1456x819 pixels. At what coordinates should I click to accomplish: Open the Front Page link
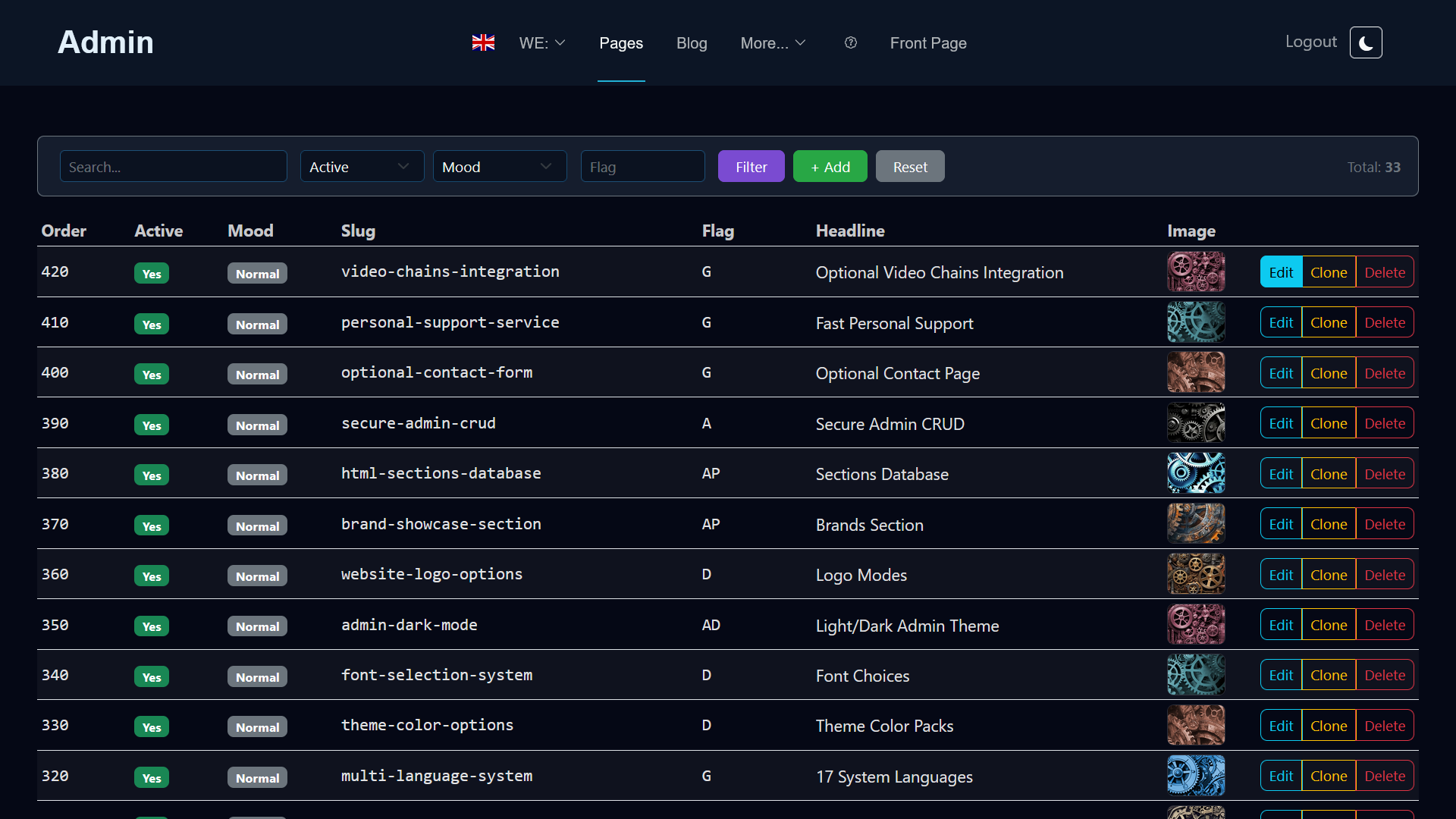click(x=928, y=43)
